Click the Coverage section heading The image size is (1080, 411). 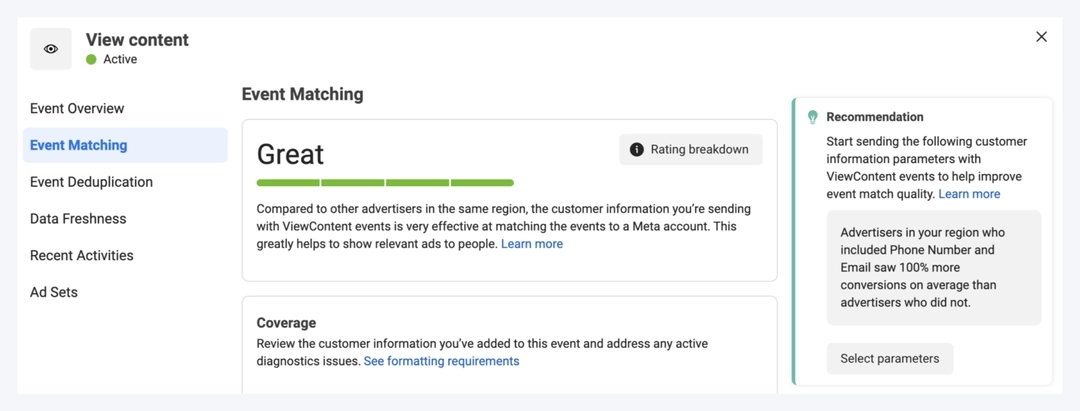(286, 323)
